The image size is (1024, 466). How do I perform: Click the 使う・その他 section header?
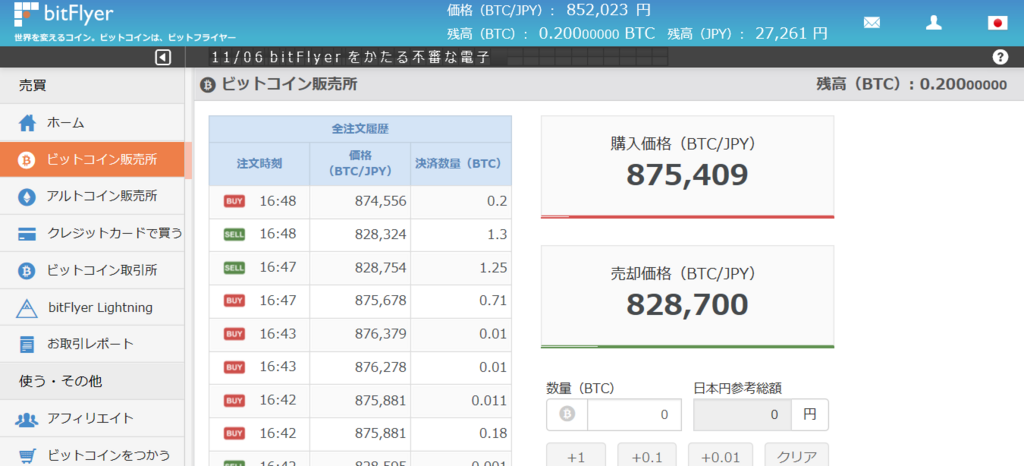coord(92,381)
